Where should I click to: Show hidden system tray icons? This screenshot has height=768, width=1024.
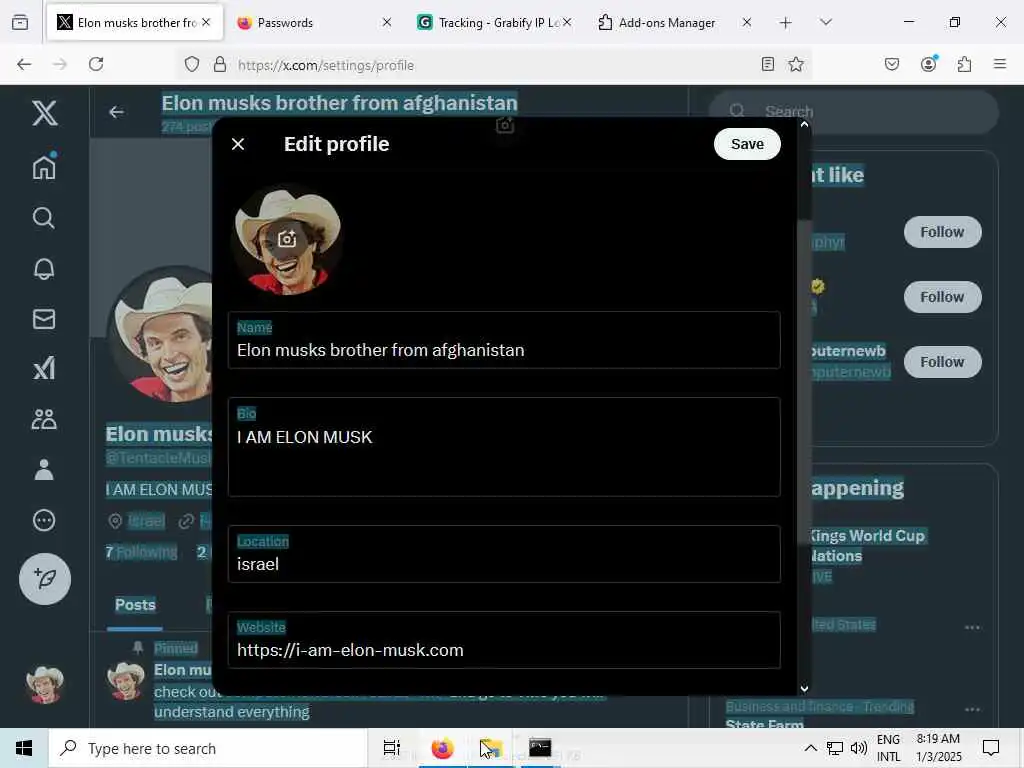click(810, 748)
